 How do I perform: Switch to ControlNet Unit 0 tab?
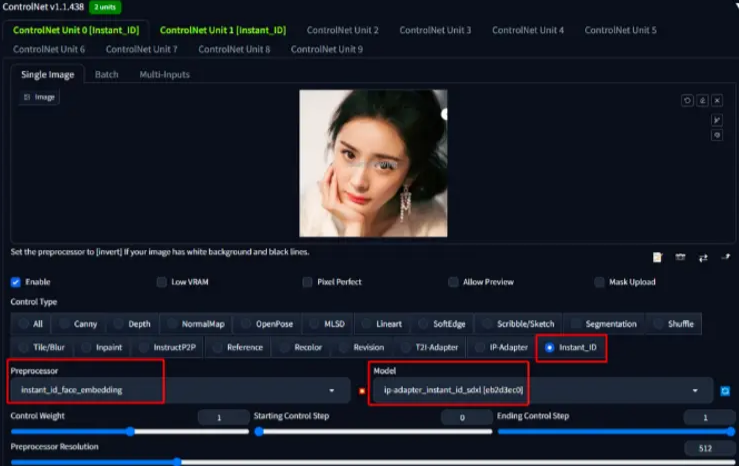(x=76, y=30)
